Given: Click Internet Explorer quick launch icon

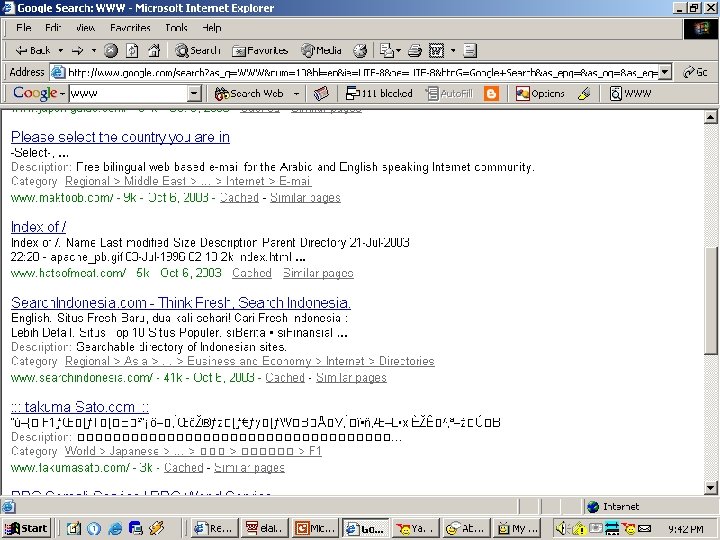Looking at the screenshot, I should [115, 529].
